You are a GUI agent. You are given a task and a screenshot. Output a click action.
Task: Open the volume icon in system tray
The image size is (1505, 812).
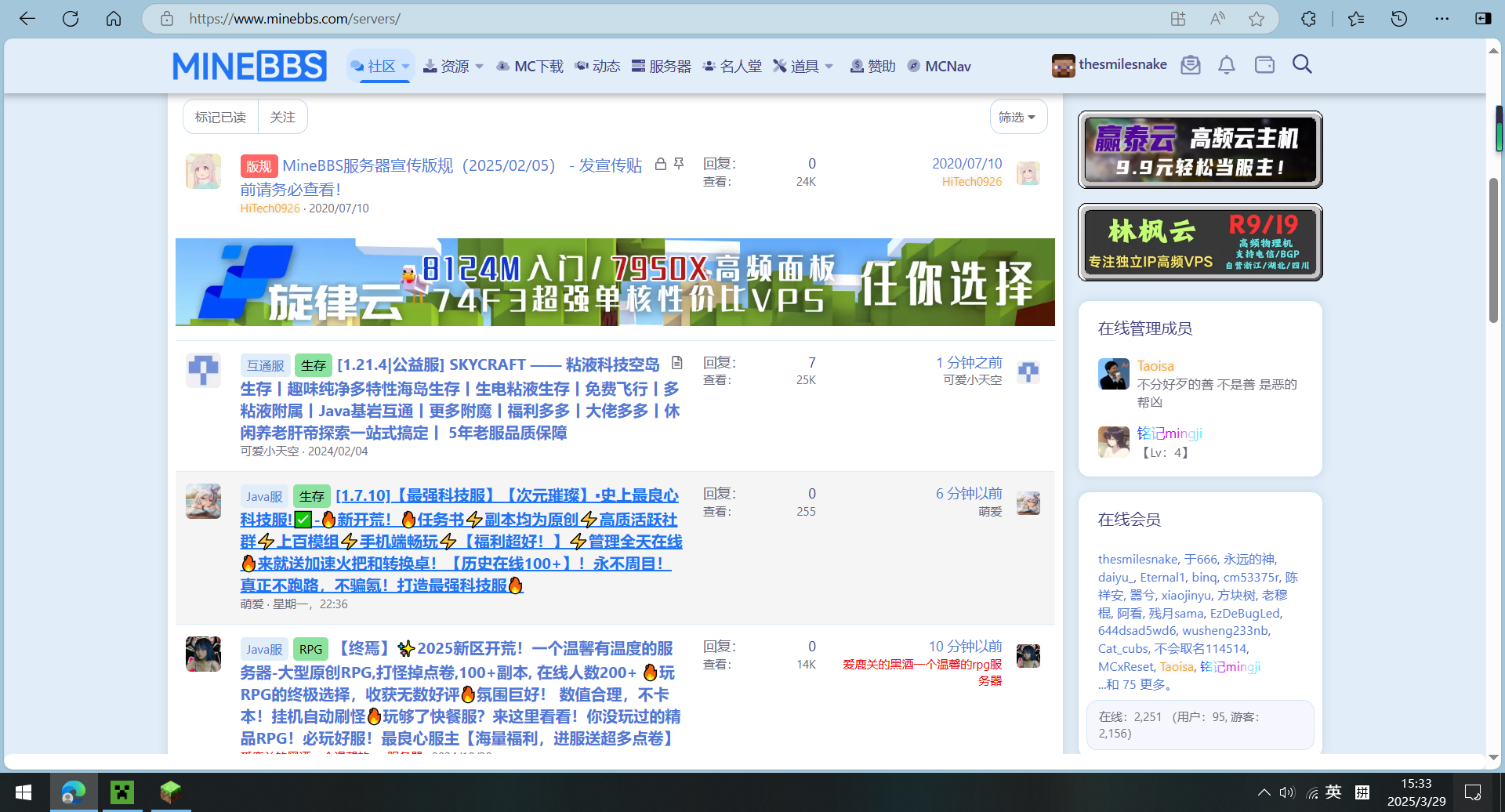click(x=1287, y=792)
